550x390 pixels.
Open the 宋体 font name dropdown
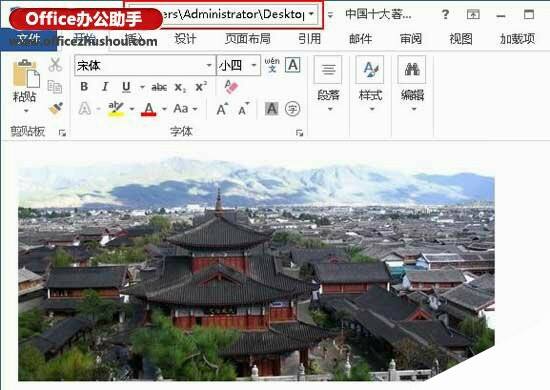coord(209,65)
